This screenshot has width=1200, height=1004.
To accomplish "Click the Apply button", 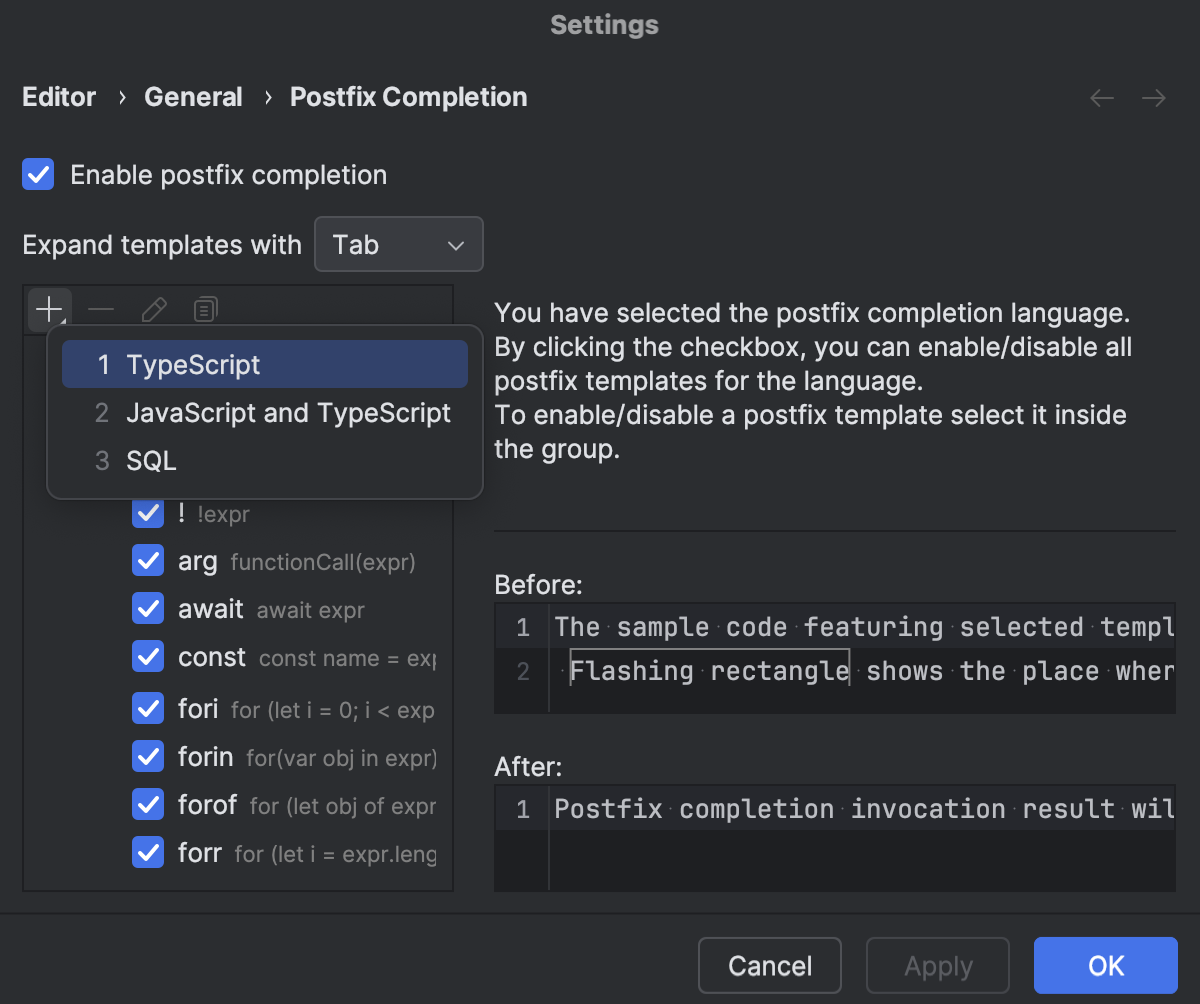I will pyautogui.click(x=938, y=966).
